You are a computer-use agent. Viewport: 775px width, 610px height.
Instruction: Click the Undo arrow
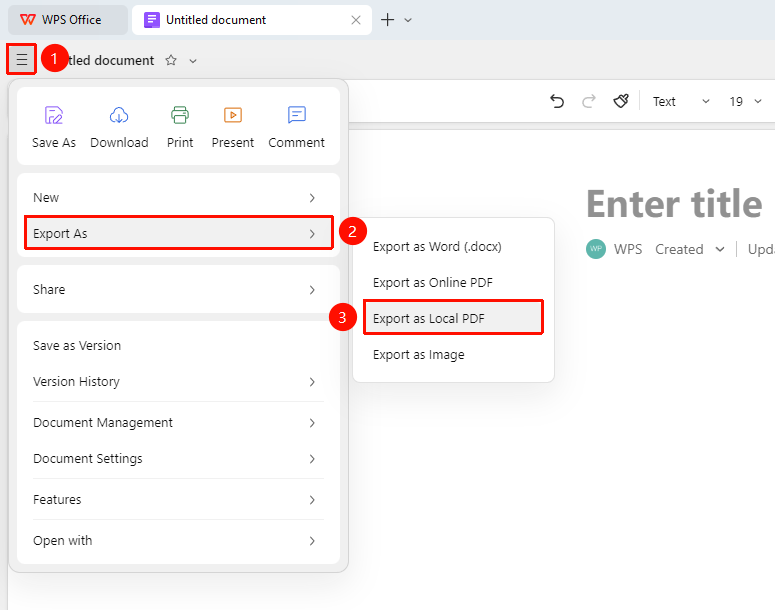click(x=557, y=101)
